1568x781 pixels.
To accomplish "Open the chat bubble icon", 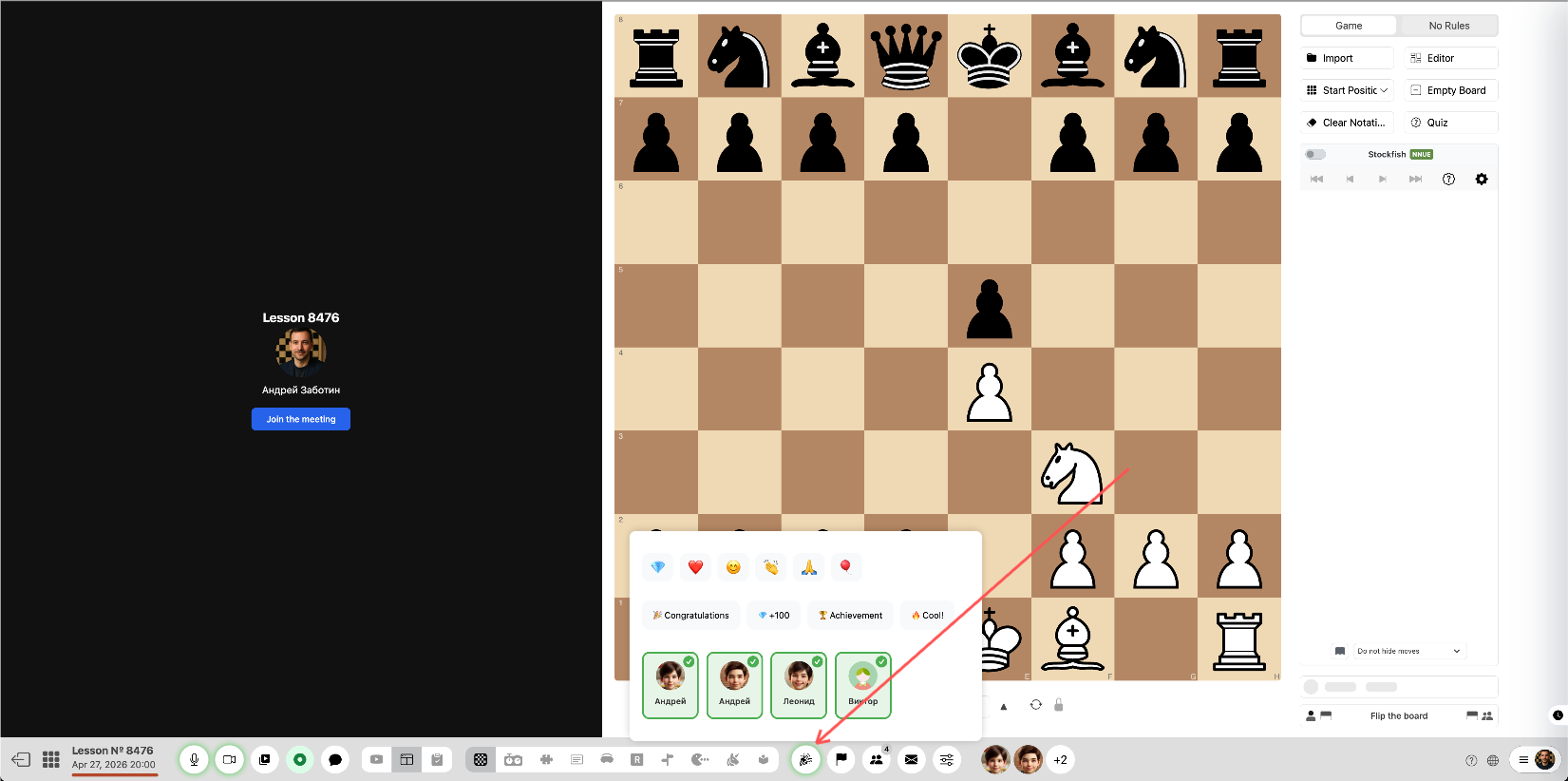I will [x=335, y=759].
